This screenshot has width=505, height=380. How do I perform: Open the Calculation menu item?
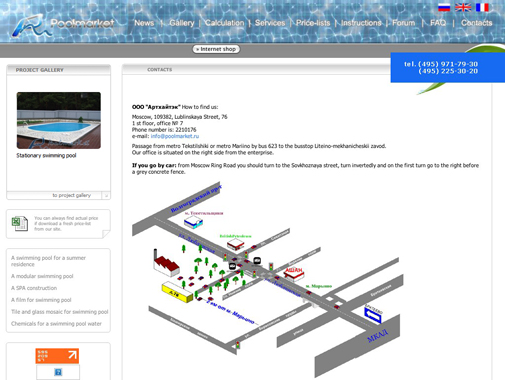tap(224, 23)
